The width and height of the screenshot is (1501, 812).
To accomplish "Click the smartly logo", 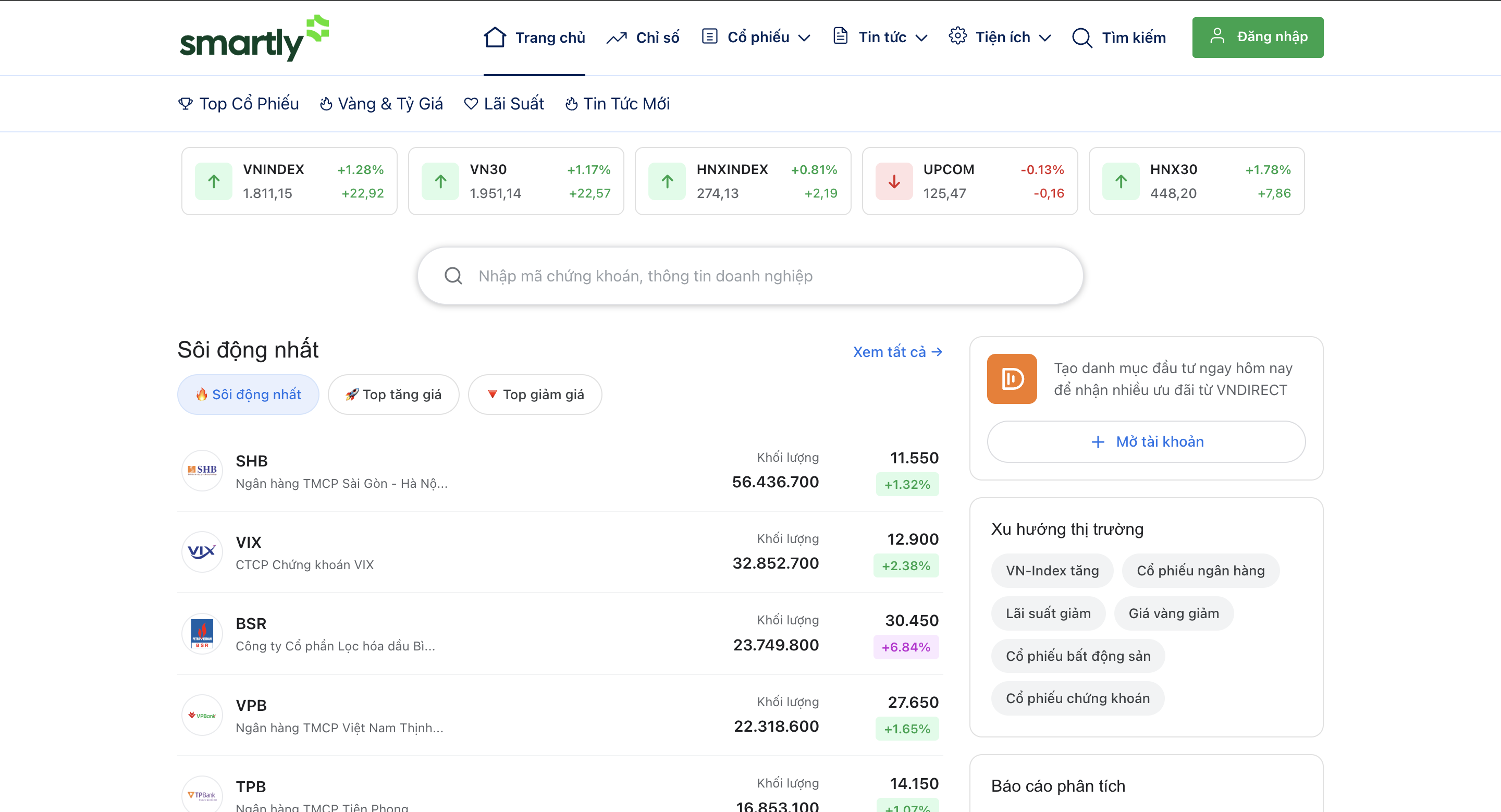I will click(255, 38).
